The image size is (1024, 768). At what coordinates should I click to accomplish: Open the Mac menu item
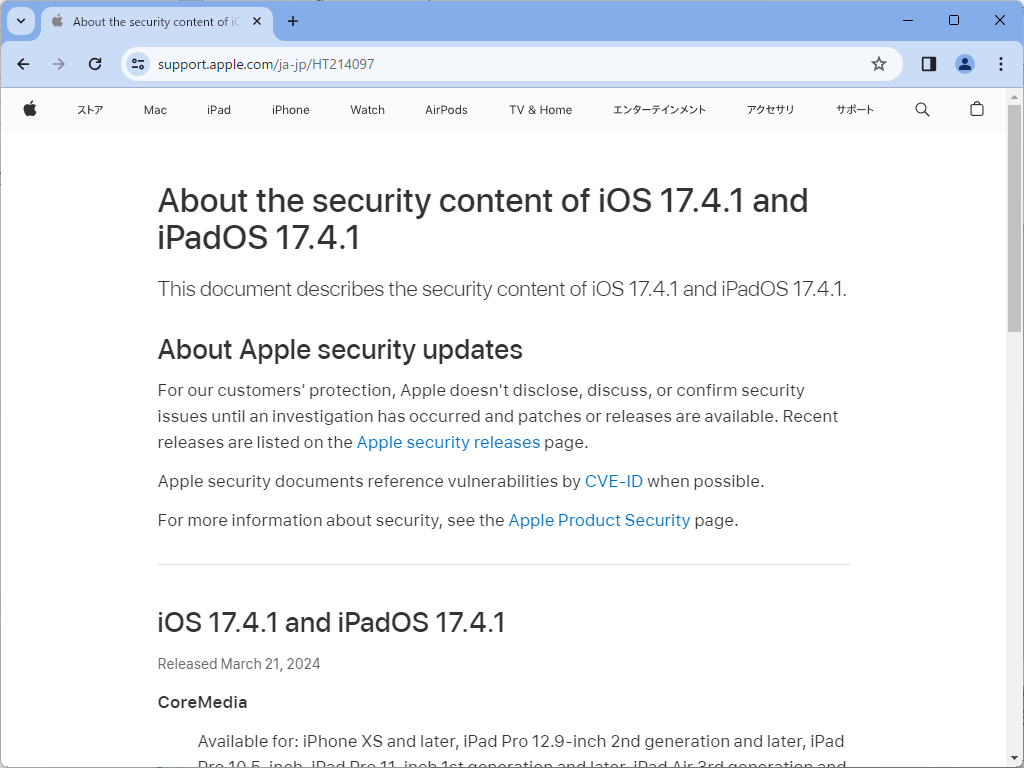155,110
